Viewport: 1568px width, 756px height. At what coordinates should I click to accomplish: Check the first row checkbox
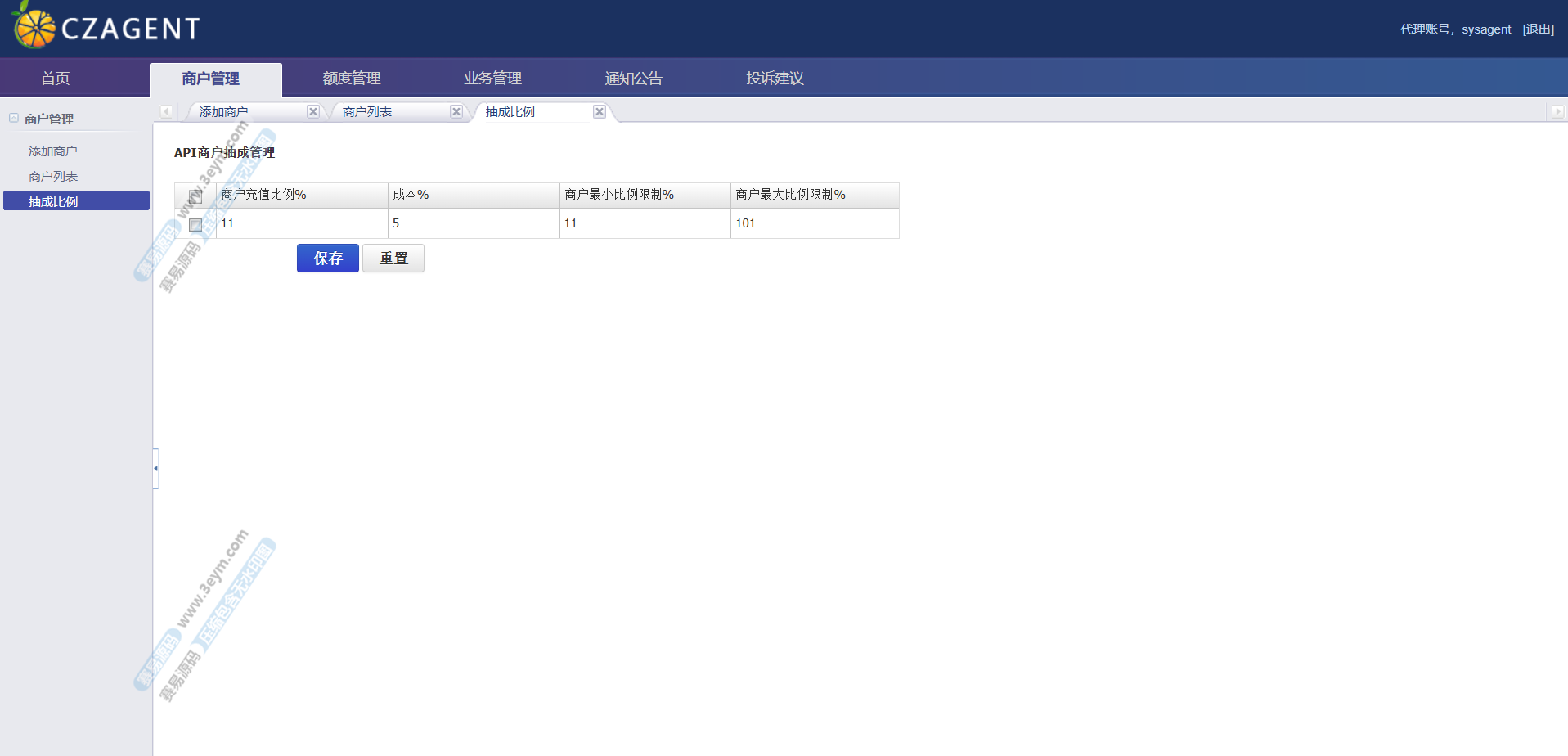pos(195,224)
